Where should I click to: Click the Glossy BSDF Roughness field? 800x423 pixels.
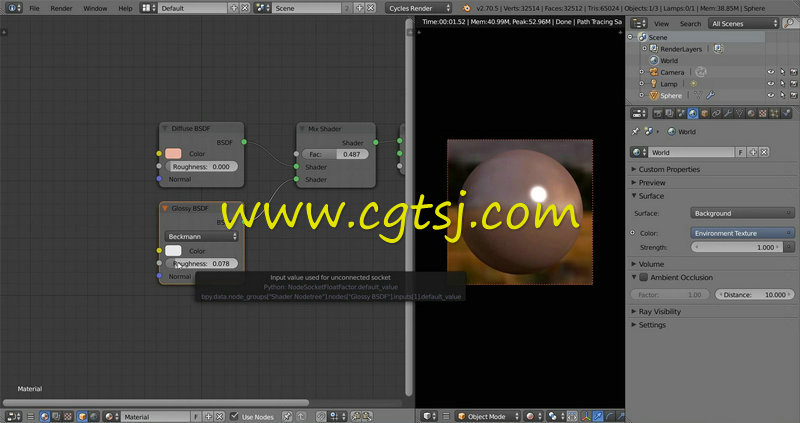point(202,264)
